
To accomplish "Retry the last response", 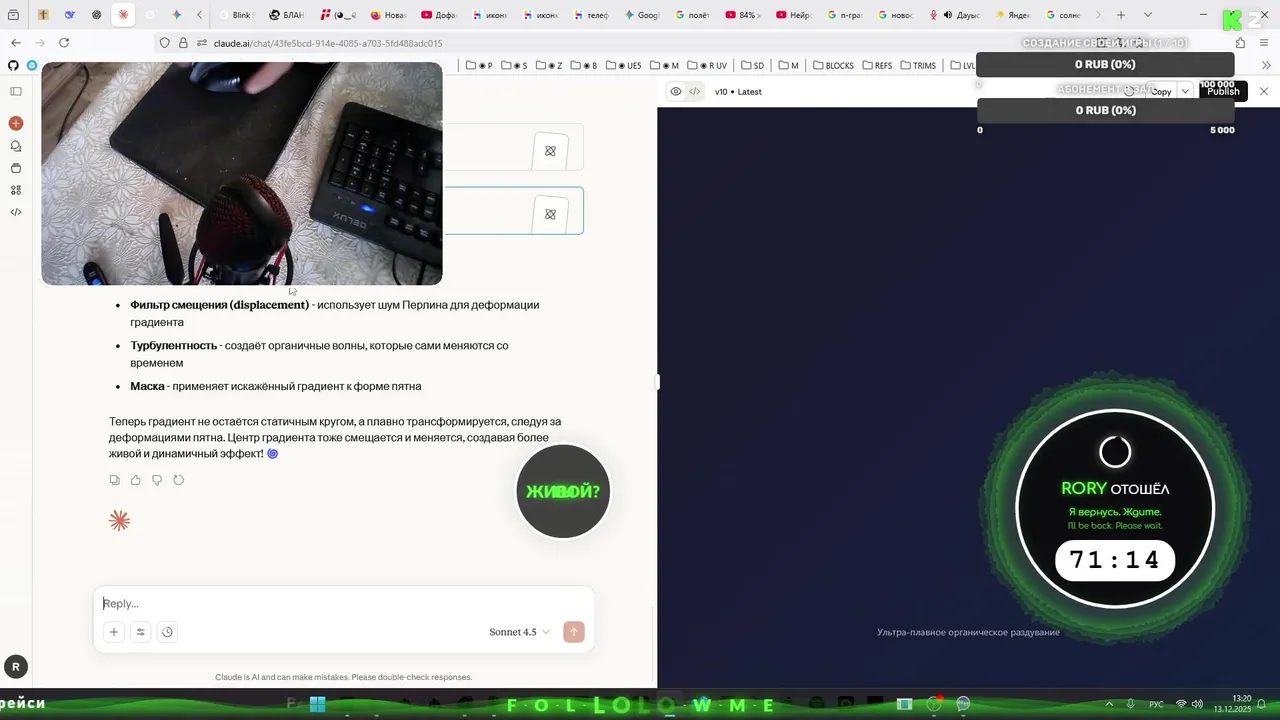I will tap(179, 480).
